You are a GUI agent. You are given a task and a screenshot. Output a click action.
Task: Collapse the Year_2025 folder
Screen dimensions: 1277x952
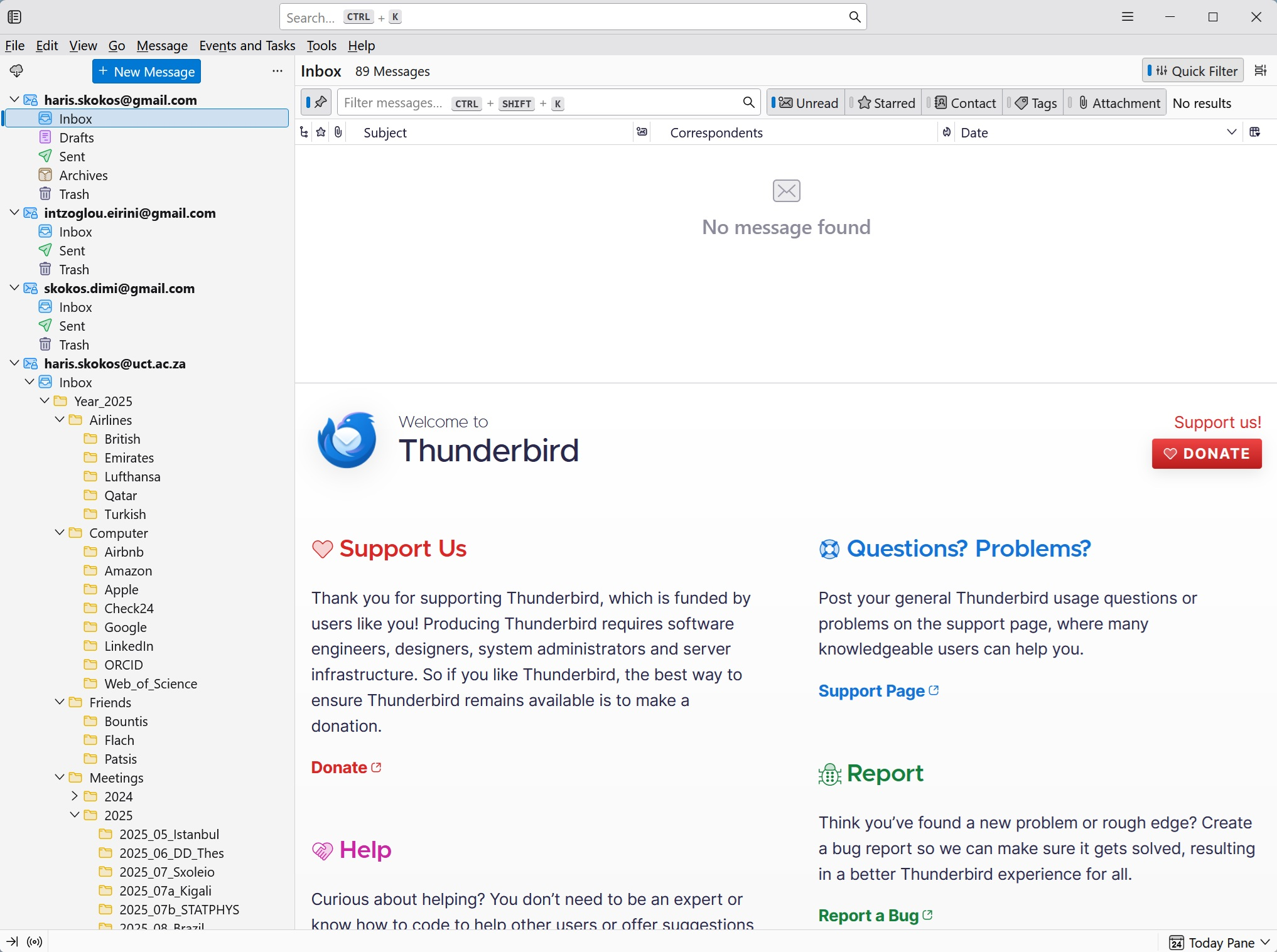point(44,400)
